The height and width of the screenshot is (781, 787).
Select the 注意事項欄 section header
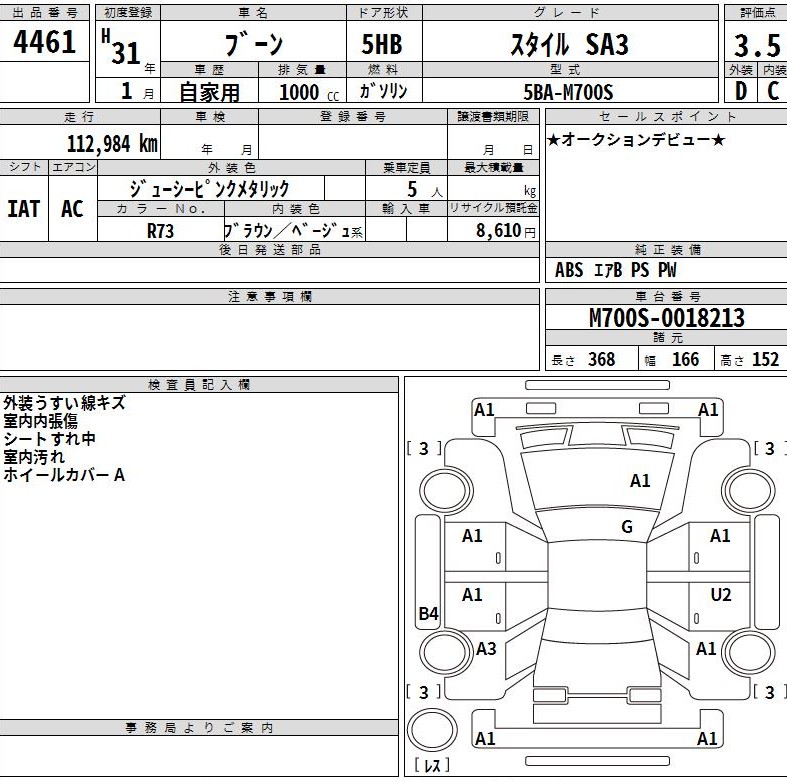point(270,297)
